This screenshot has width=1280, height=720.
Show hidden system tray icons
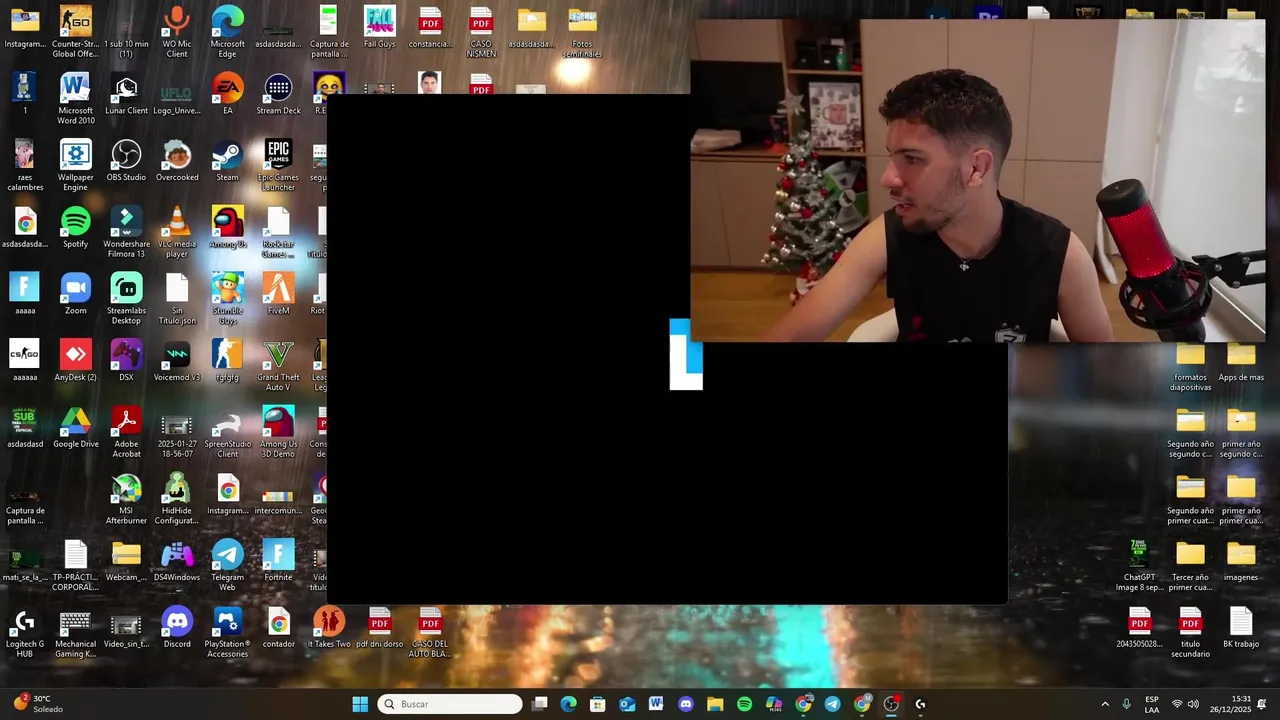click(1105, 704)
